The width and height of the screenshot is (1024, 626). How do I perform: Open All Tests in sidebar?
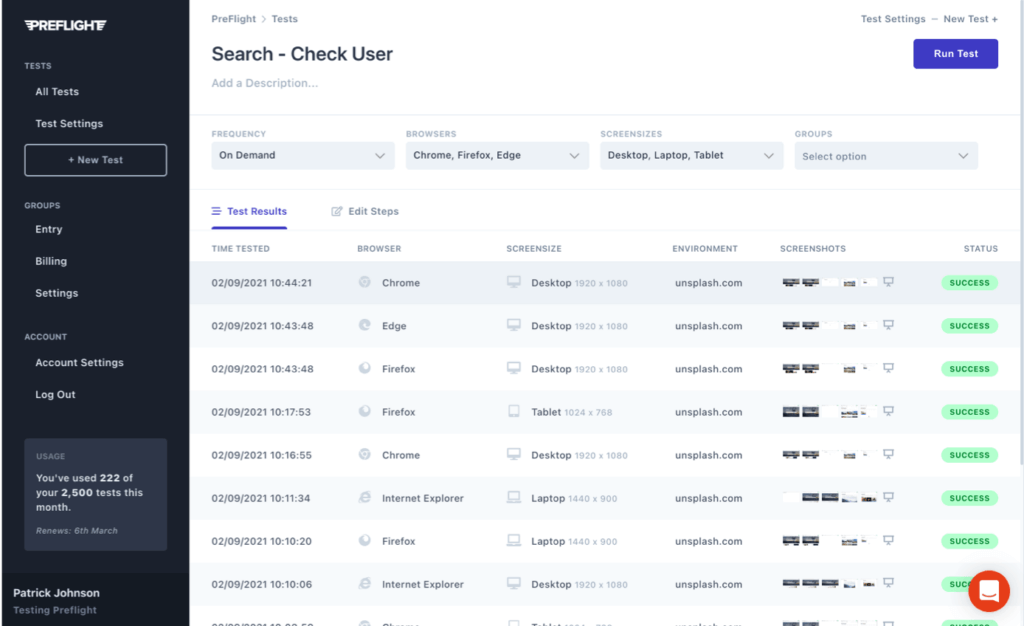[x=57, y=92]
